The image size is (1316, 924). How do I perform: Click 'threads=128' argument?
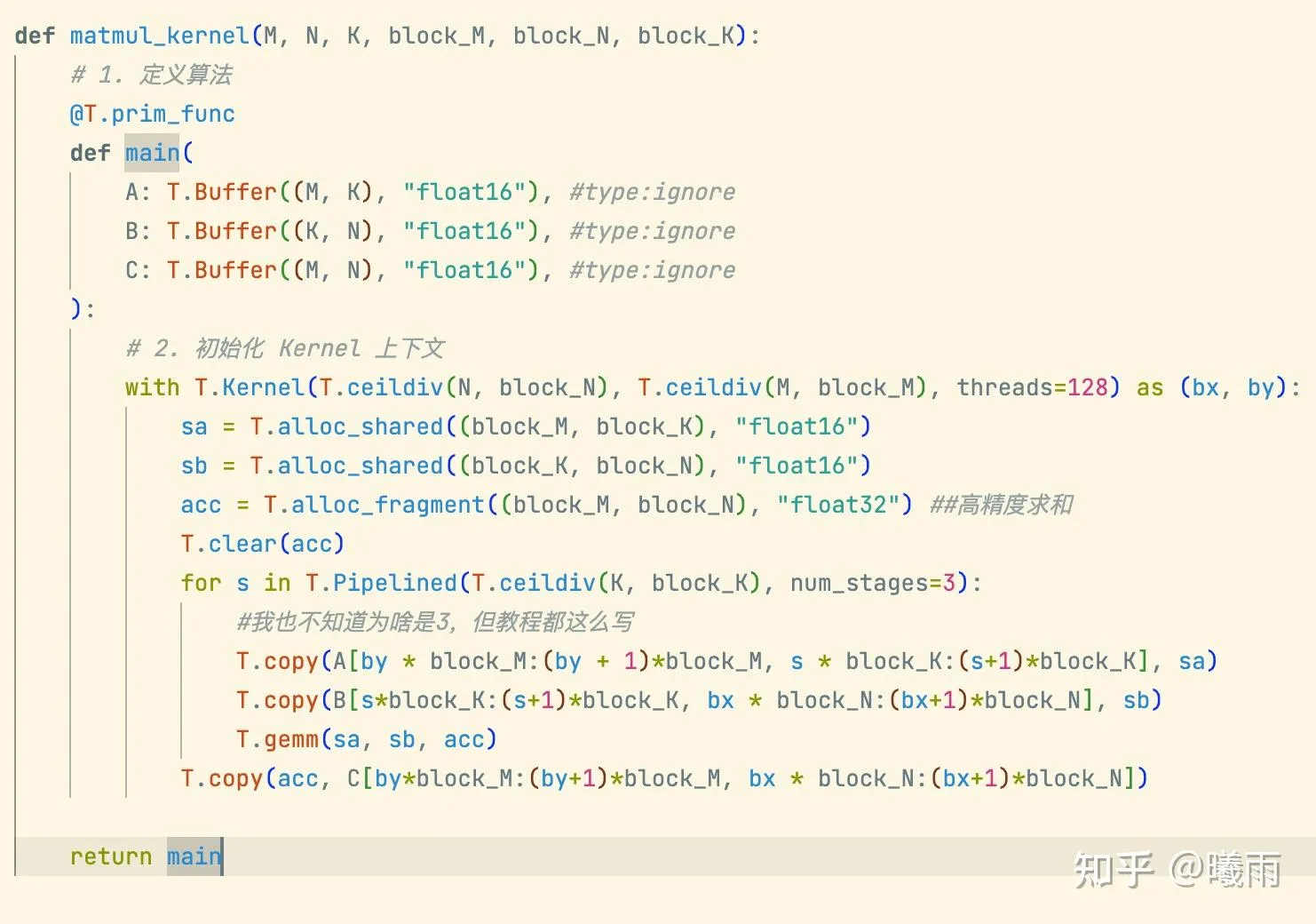[1033, 387]
